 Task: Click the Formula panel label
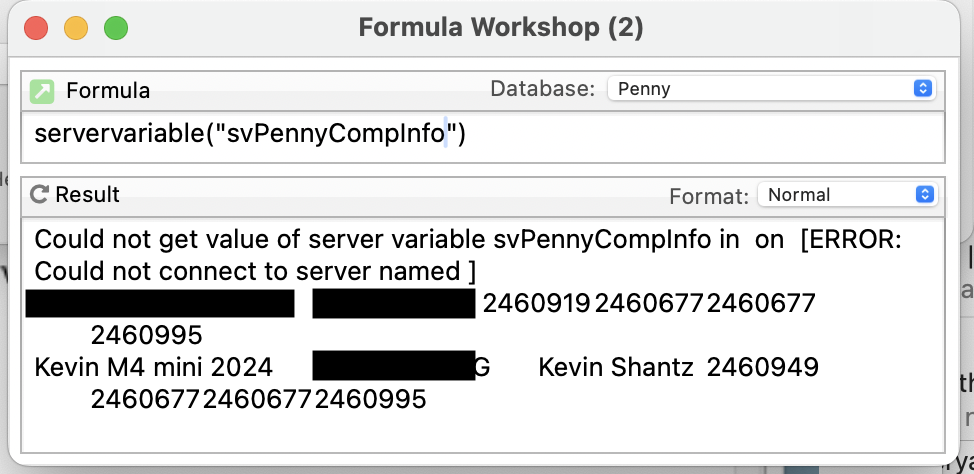coord(108,91)
